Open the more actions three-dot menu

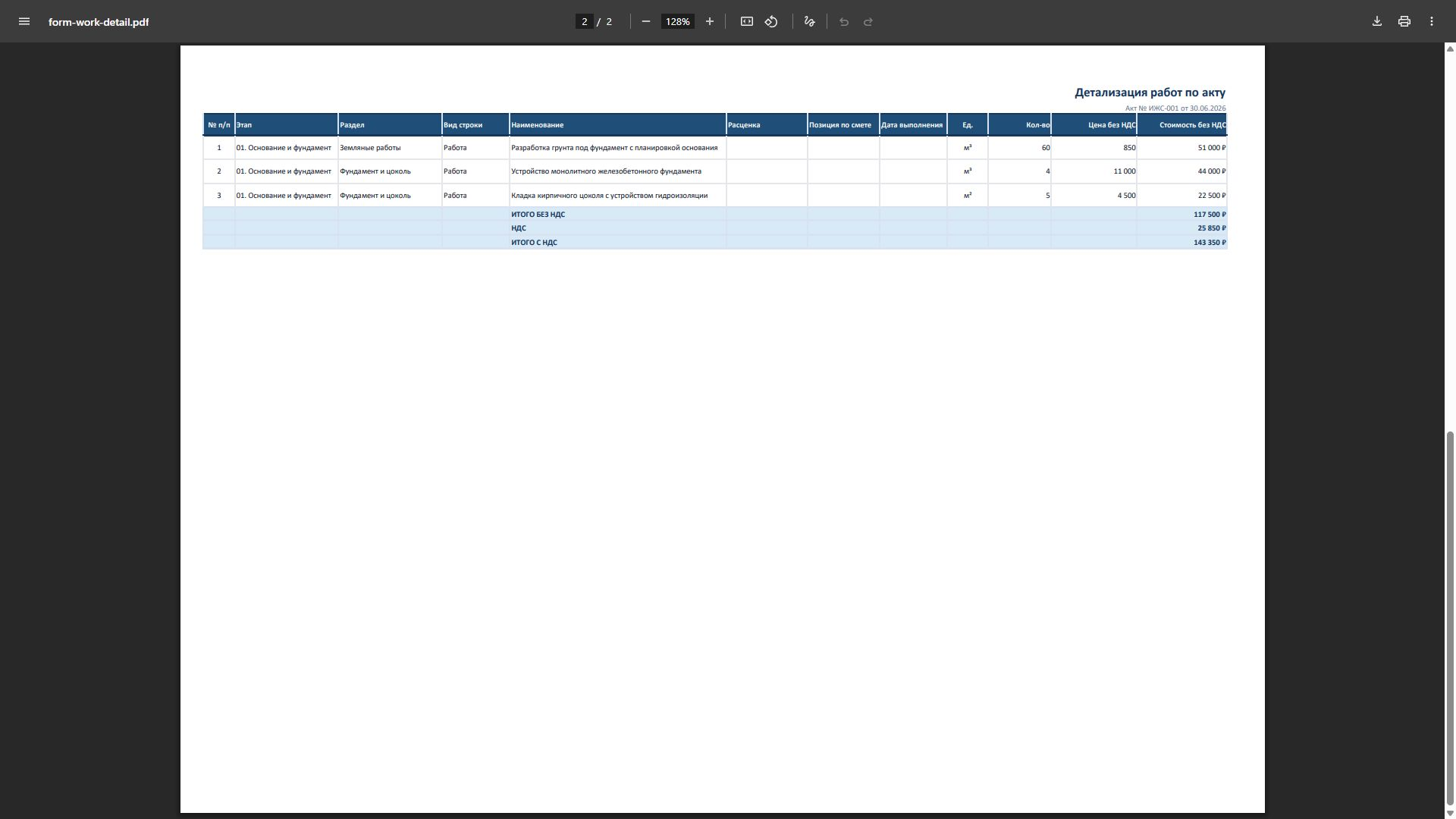(x=1432, y=21)
